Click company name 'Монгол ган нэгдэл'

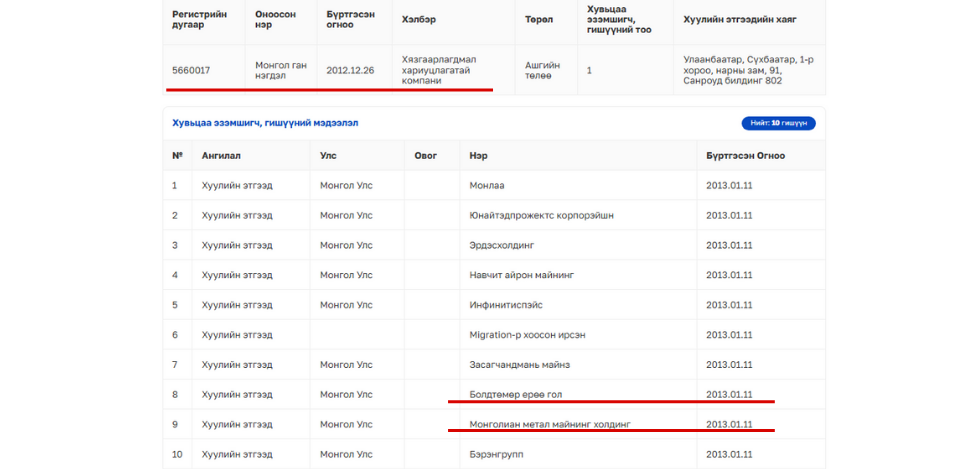(x=280, y=71)
